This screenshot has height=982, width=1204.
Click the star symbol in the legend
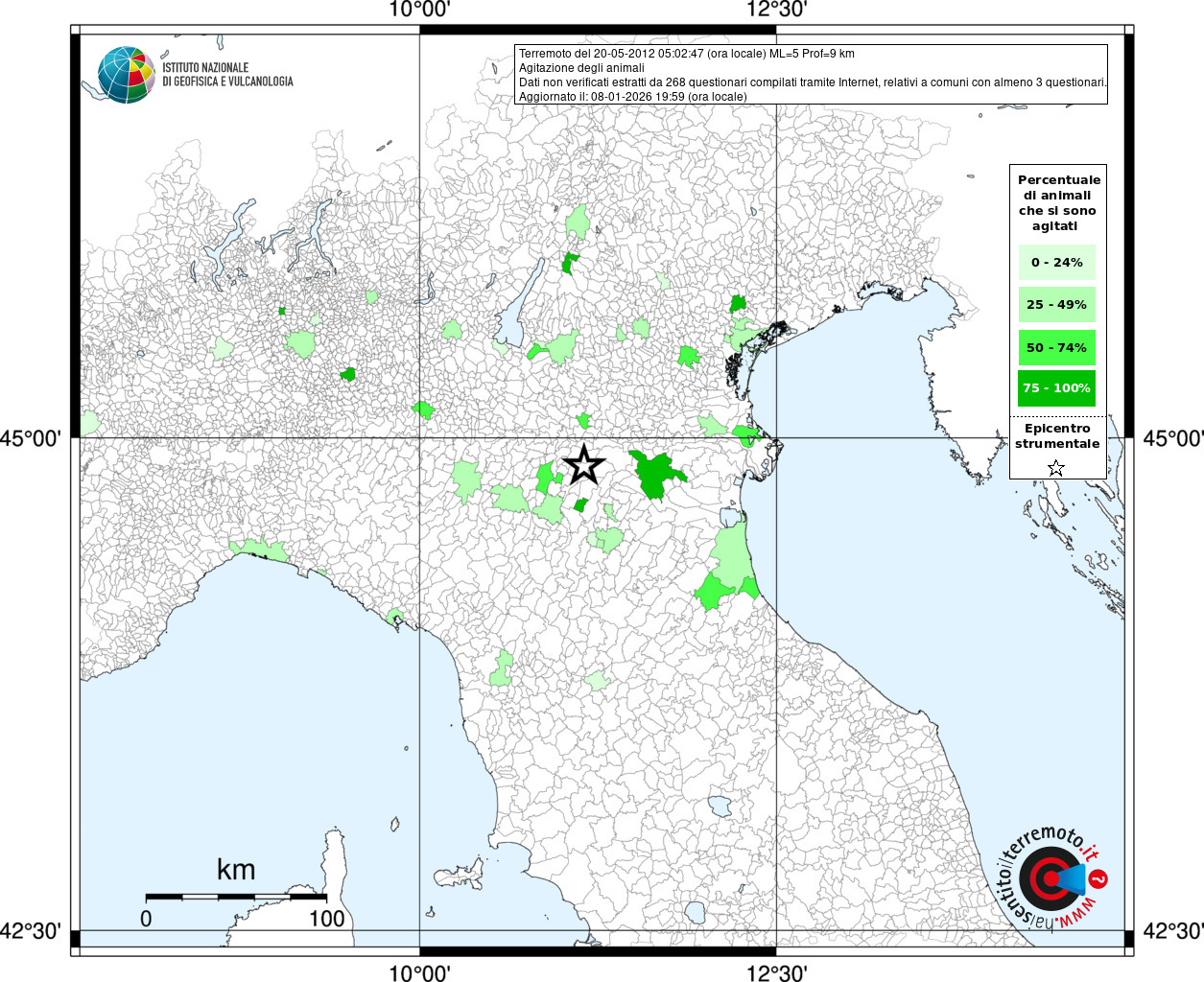tap(1055, 468)
